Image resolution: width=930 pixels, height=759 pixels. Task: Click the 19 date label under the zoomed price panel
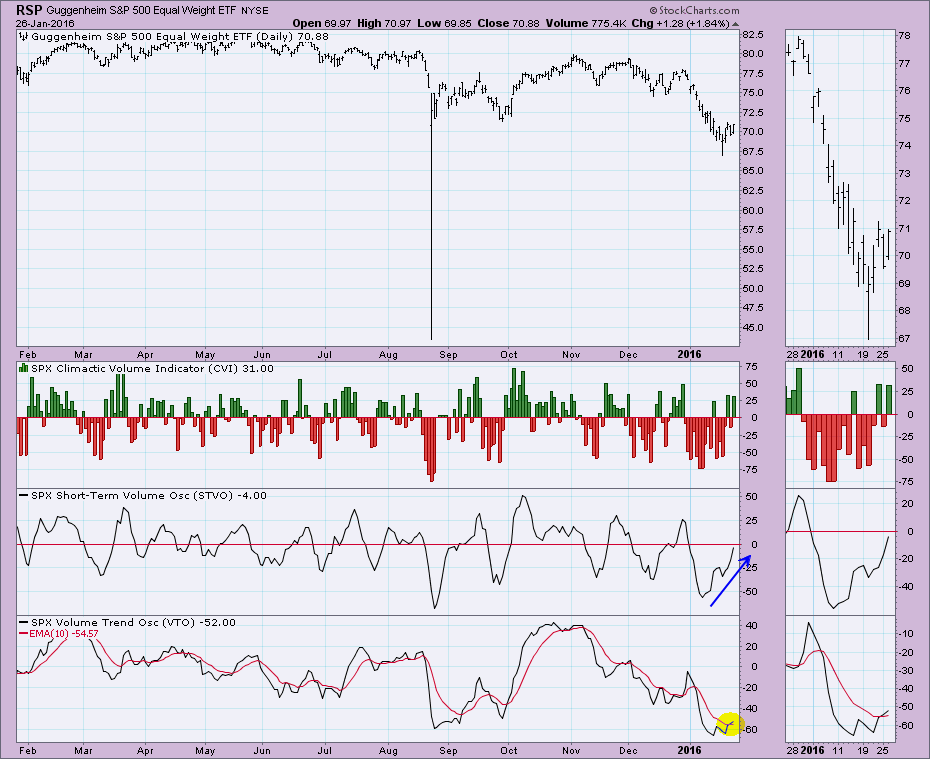(863, 354)
